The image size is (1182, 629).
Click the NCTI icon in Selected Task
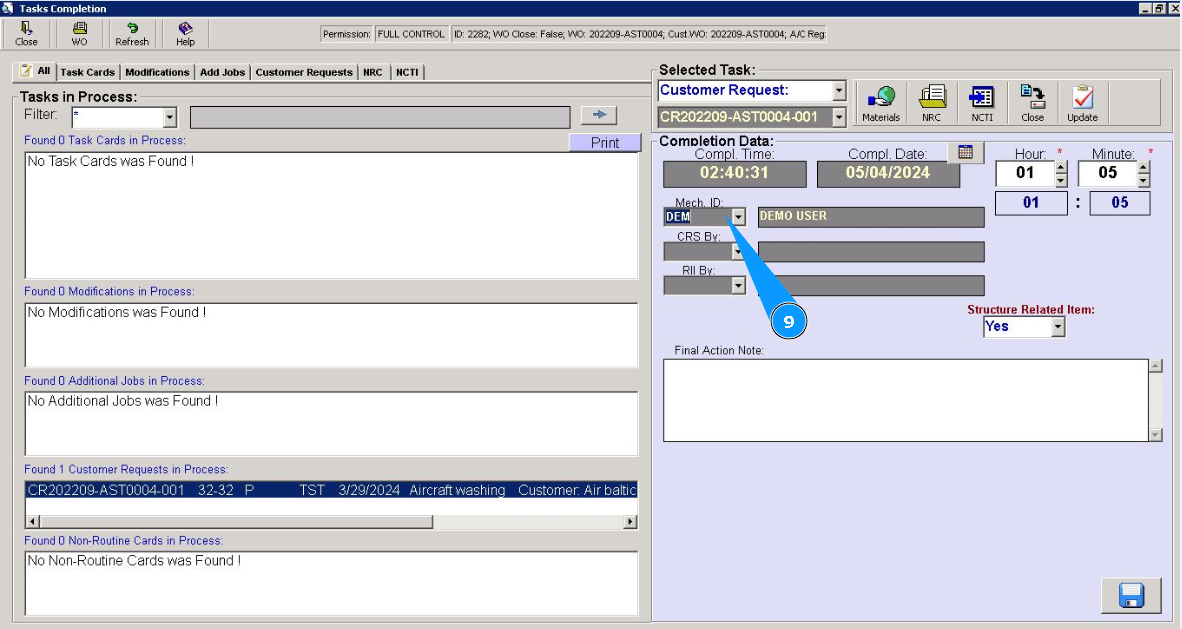[982, 103]
